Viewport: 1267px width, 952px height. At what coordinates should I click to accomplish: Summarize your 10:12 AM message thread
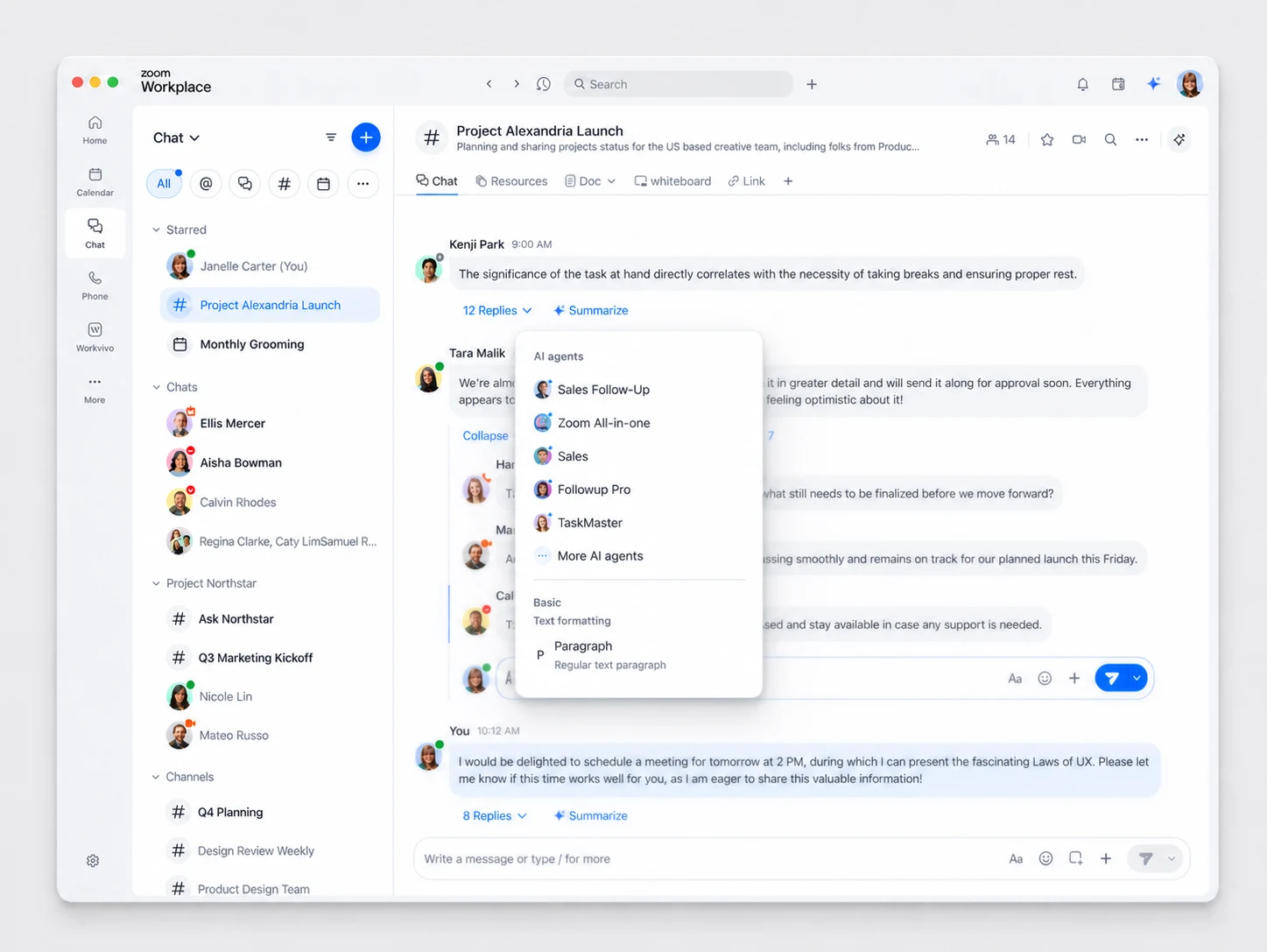[x=591, y=815]
